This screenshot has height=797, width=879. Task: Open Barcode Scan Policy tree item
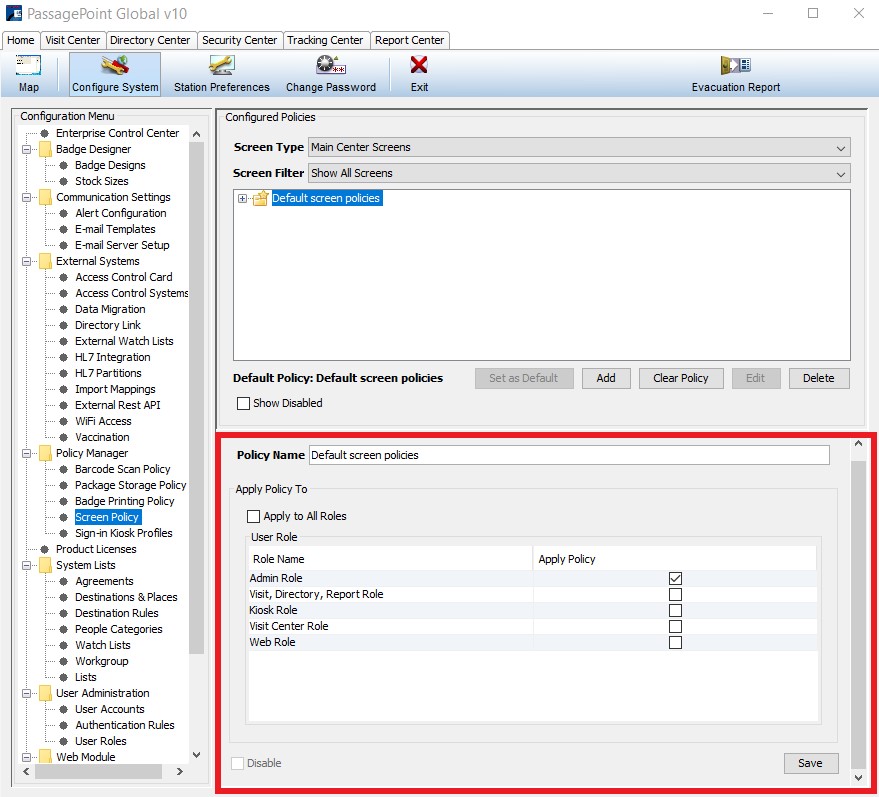click(x=123, y=469)
